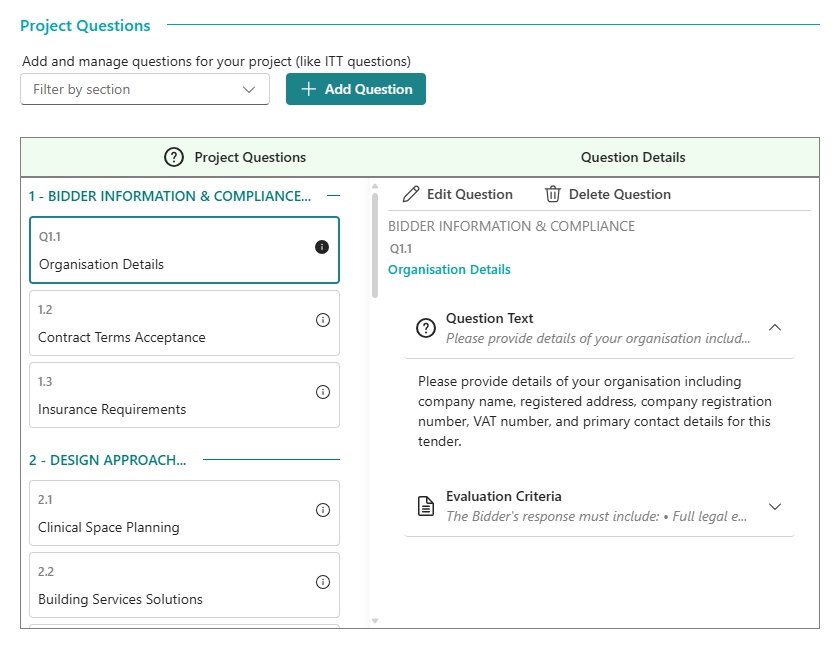Toggle section 2 Design Approach heading
The image size is (838, 658).
[x=184, y=460]
